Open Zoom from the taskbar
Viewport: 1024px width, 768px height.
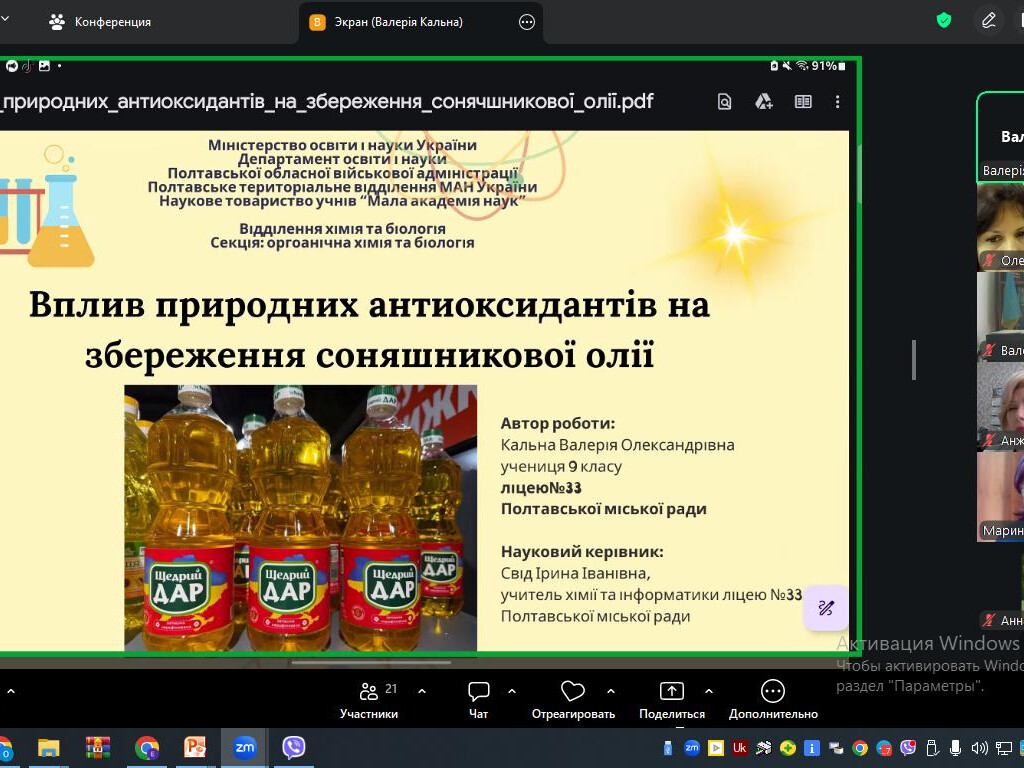point(245,747)
